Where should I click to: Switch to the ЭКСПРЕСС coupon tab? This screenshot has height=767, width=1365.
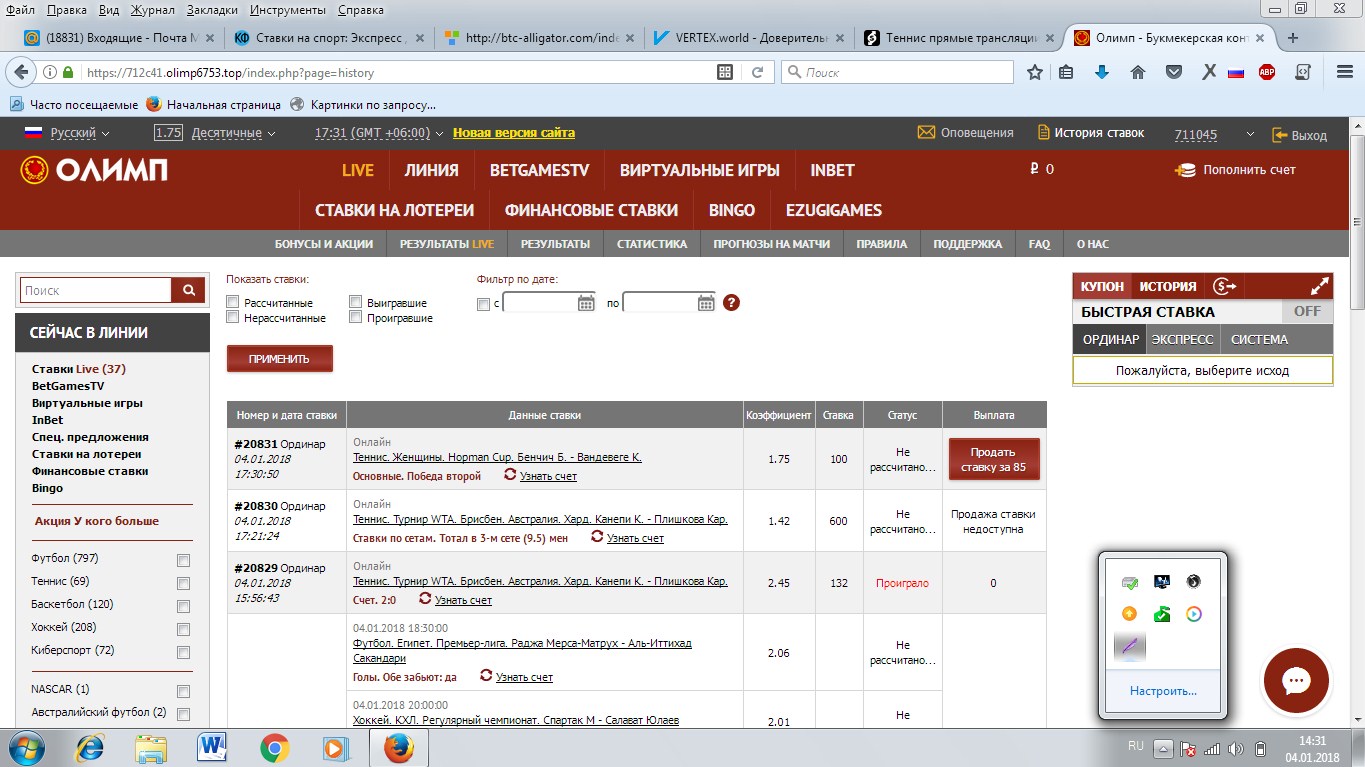(x=1182, y=339)
